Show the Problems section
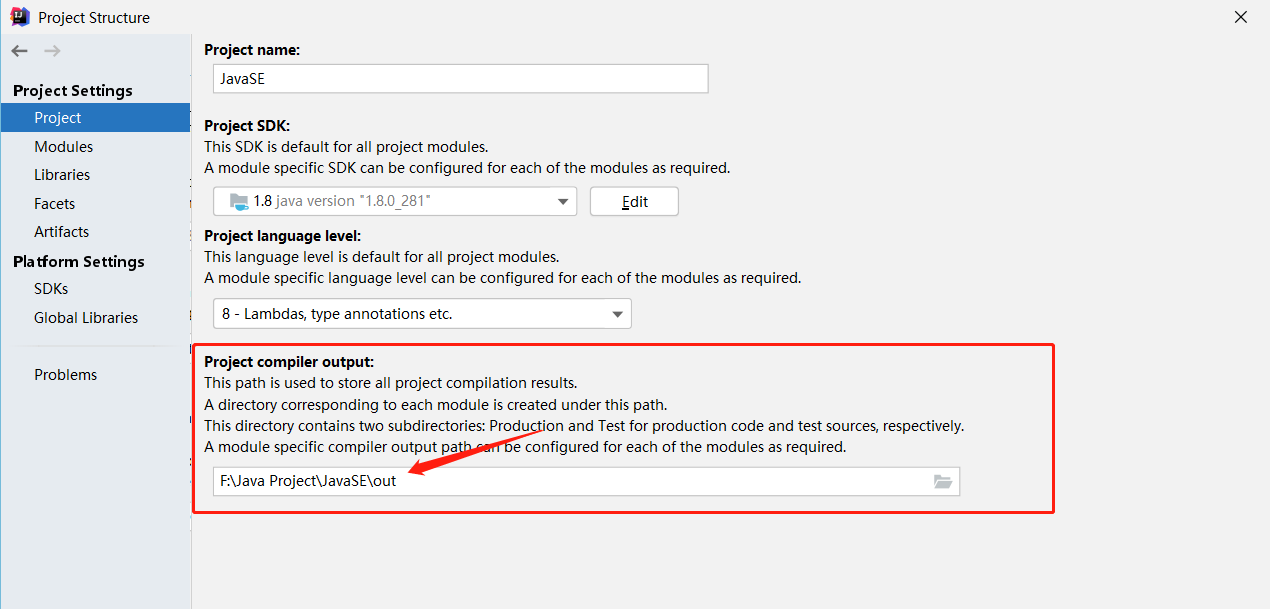 point(66,374)
